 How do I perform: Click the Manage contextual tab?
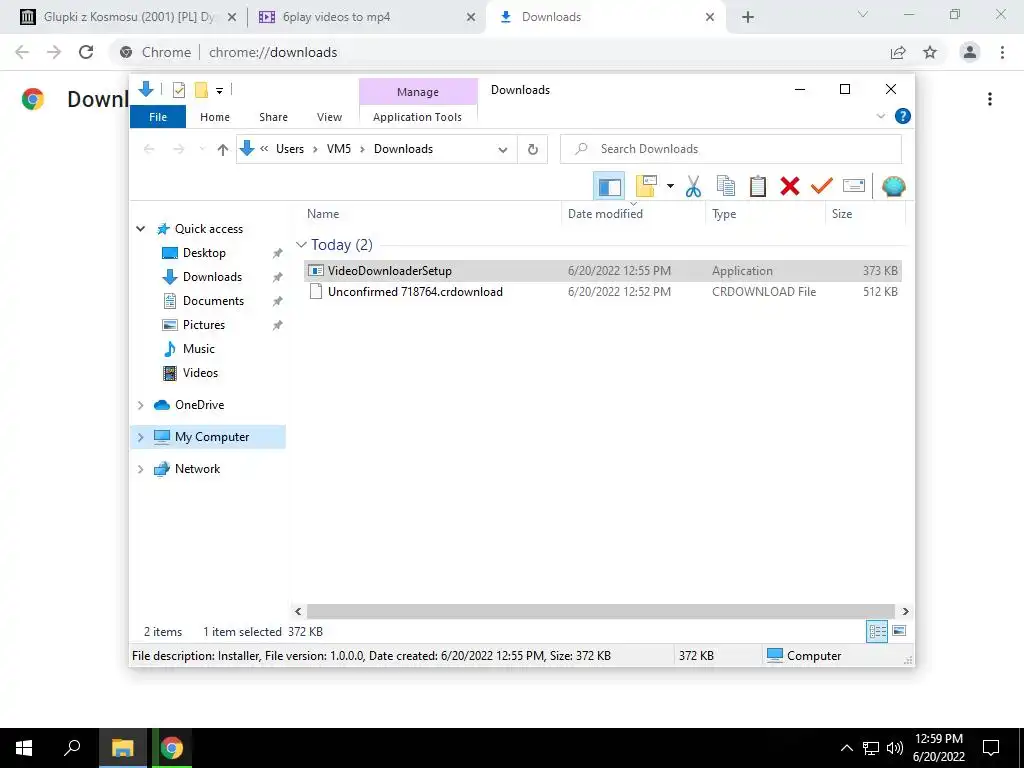coord(418,92)
